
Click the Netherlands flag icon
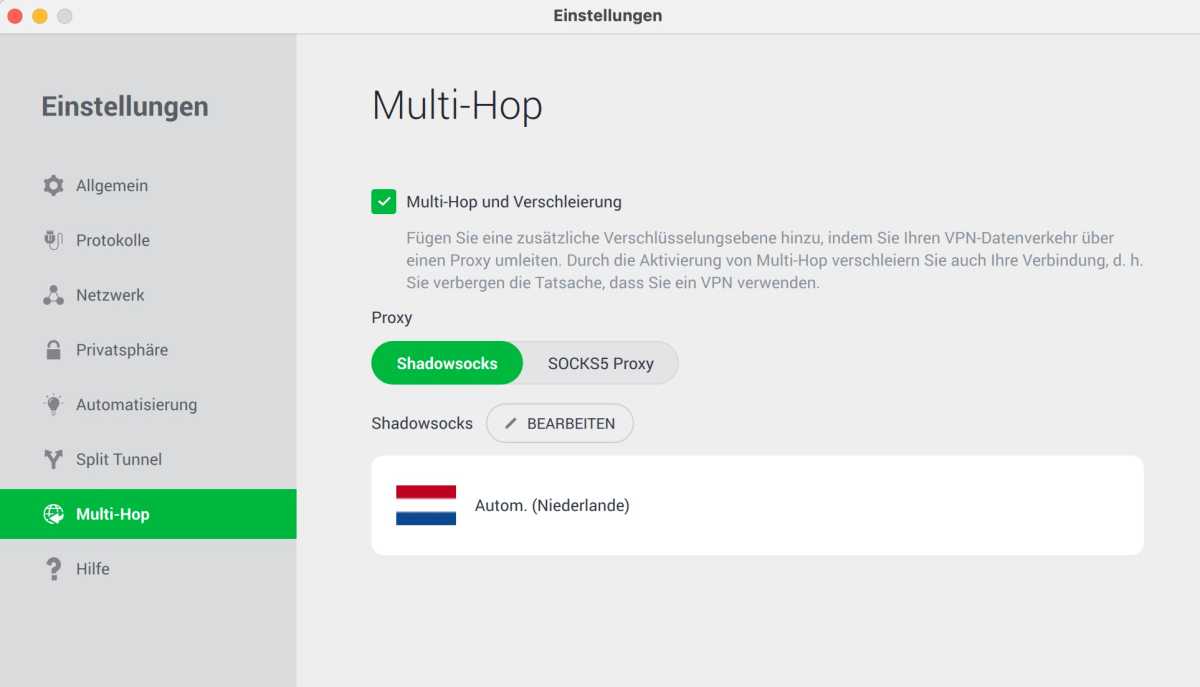426,506
